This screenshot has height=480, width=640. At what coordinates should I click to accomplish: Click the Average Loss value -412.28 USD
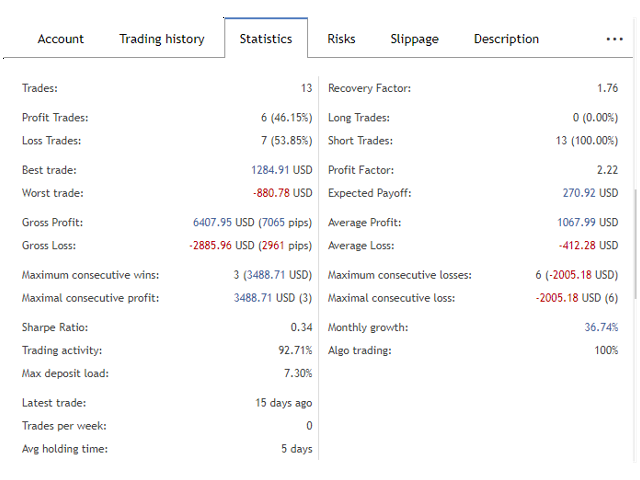pos(589,245)
